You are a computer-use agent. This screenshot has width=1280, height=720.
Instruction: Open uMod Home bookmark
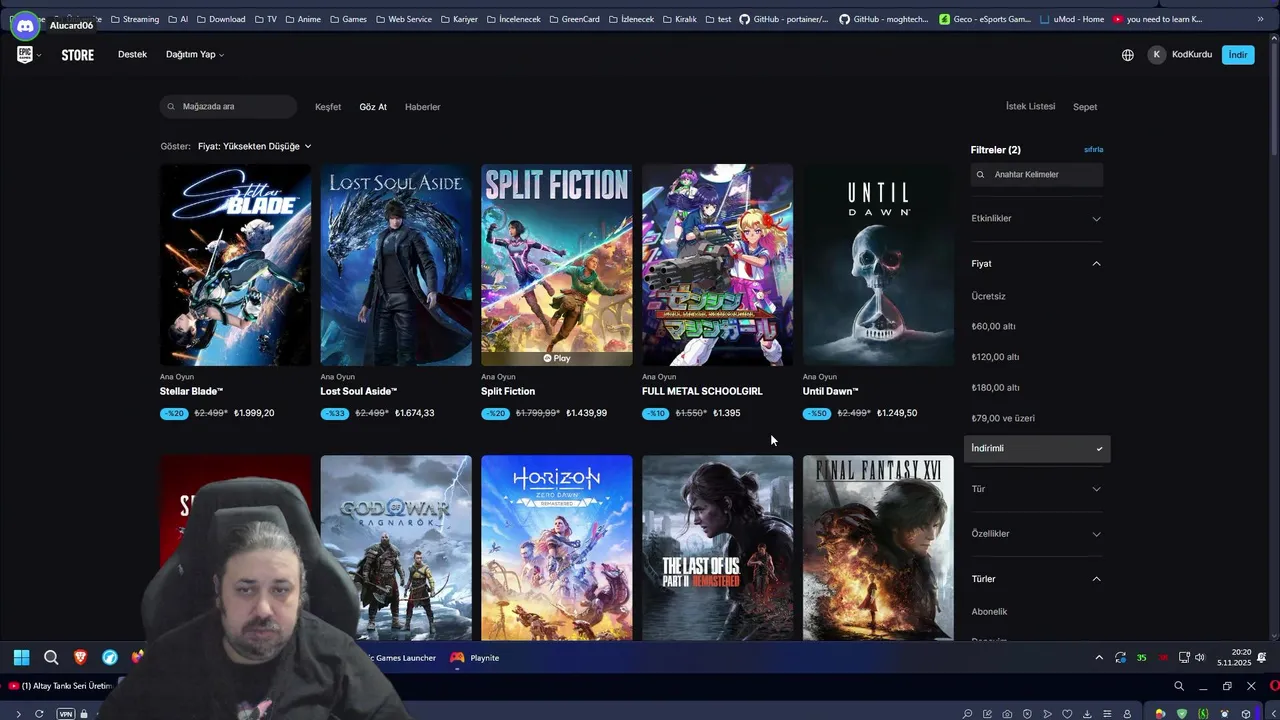(x=1072, y=19)
